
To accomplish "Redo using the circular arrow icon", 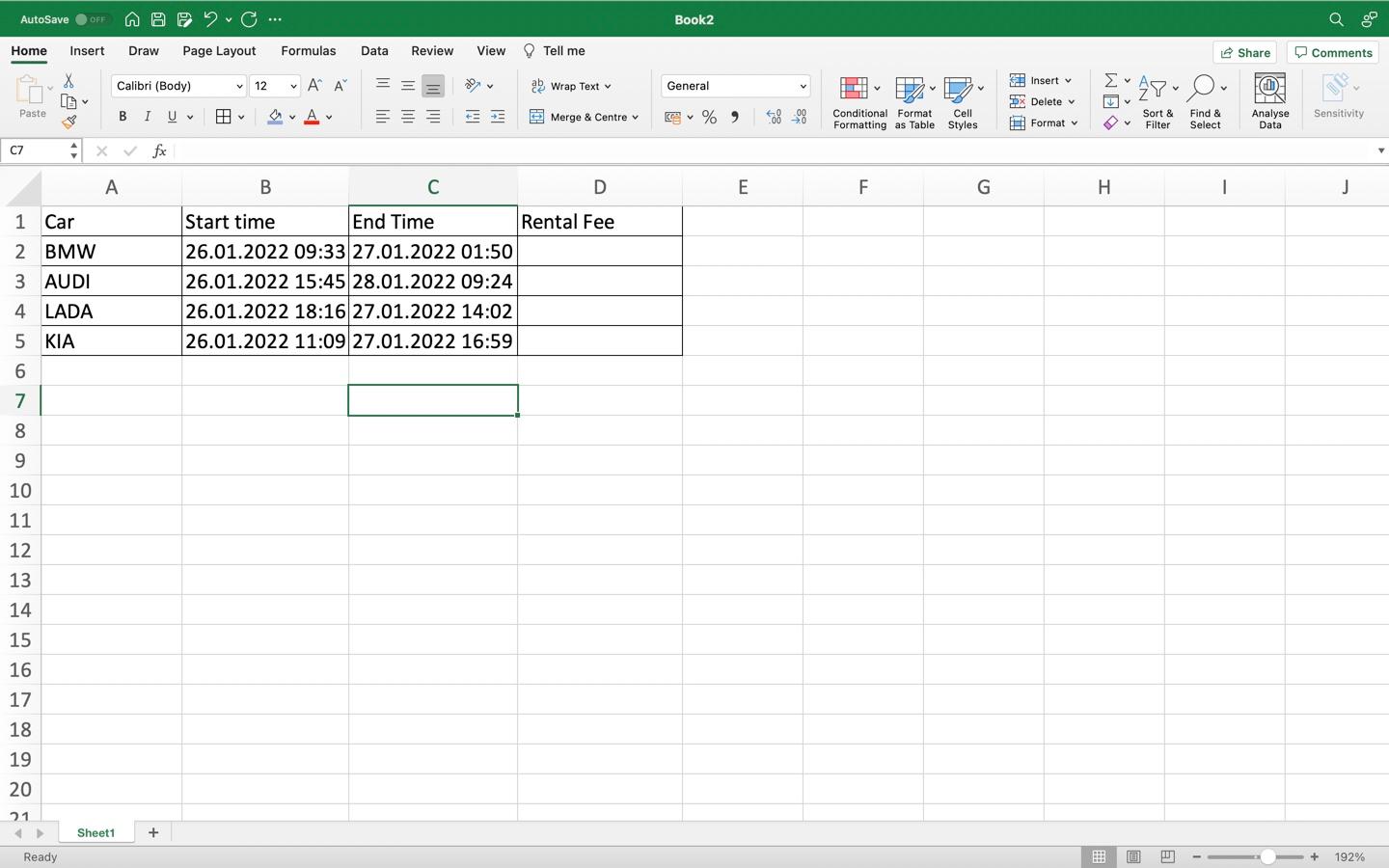I will [249, 19].
